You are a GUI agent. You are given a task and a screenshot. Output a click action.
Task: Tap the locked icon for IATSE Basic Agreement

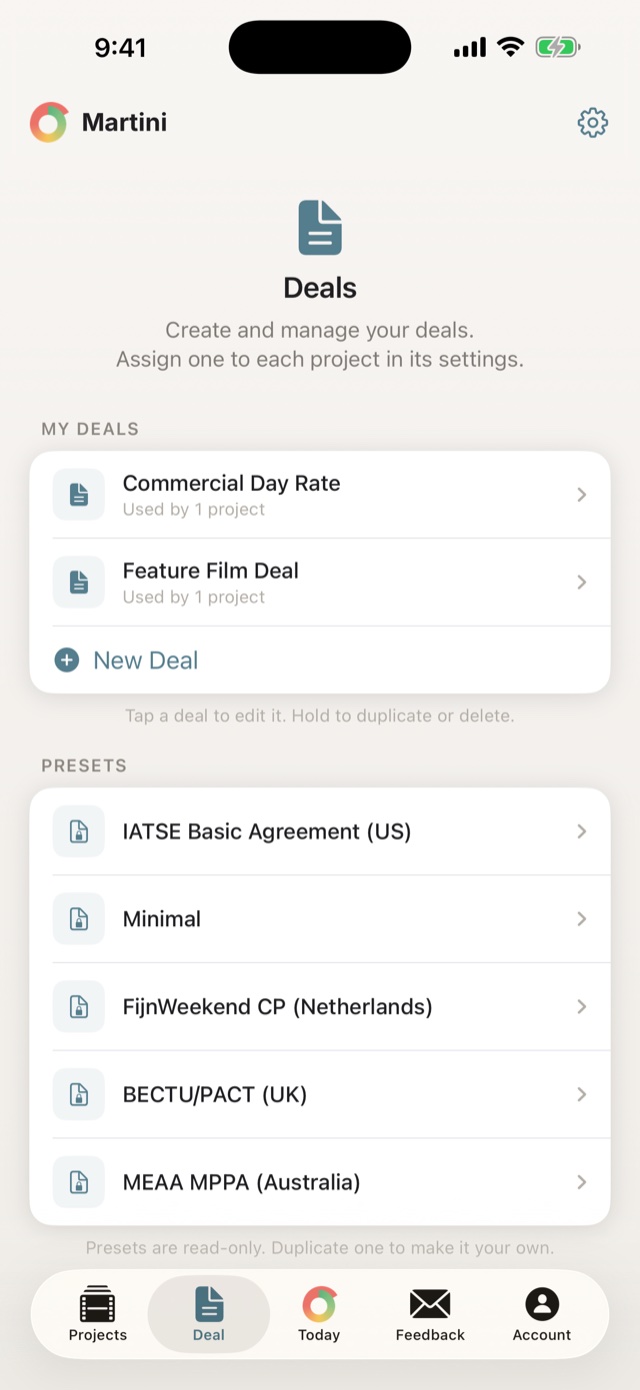[79, 831]
